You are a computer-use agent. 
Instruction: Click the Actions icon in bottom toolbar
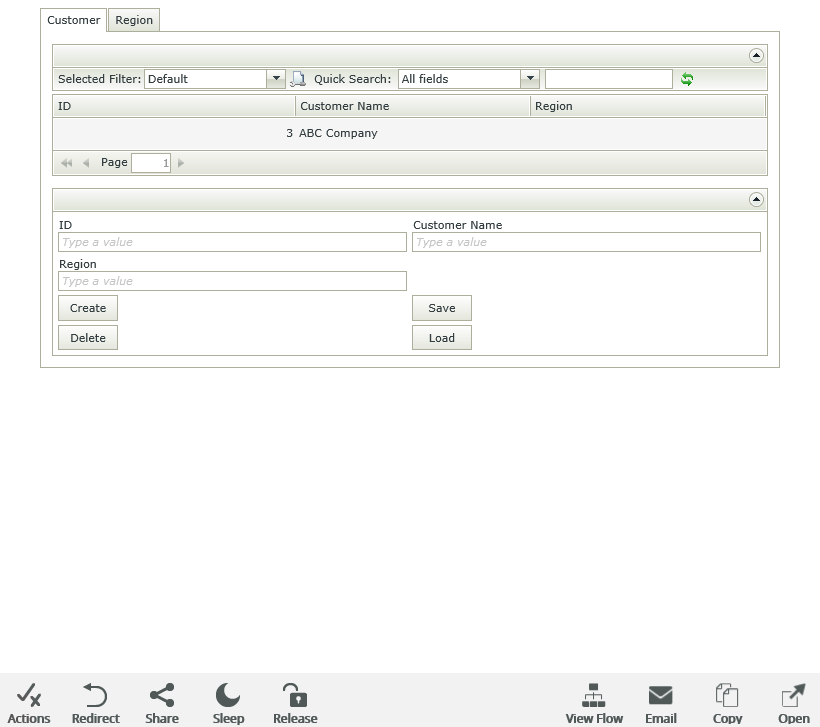point(29,696)
